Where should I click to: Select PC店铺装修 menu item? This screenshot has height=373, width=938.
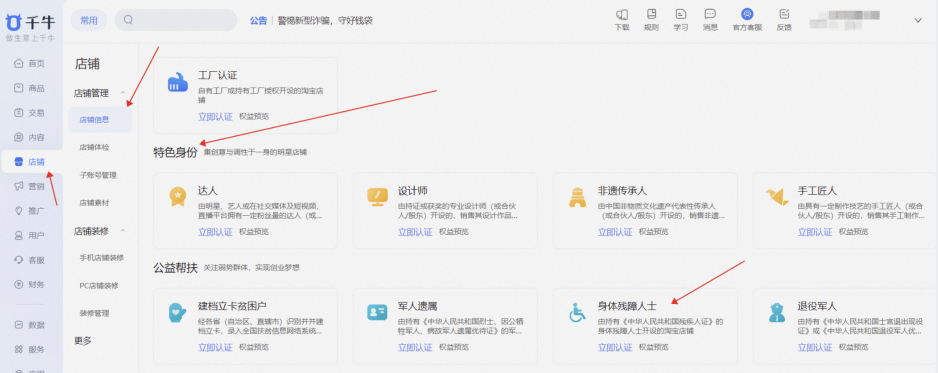pos(100,285)
